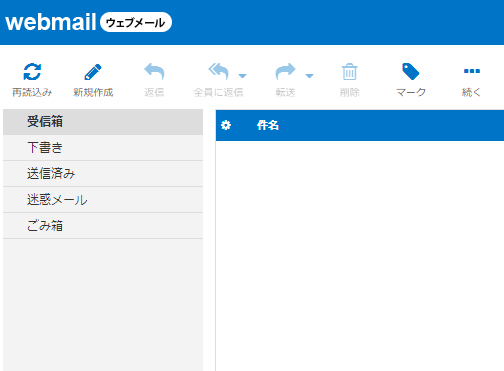Click the webmail logo
The image size is (504, 371).
click(x=51, y=22)
